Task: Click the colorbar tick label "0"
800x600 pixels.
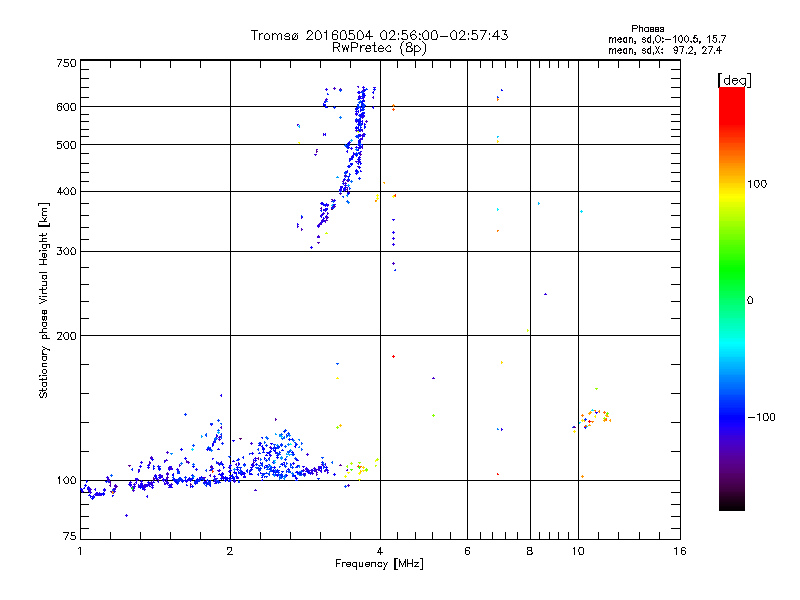Action: (x=750, y=301)
